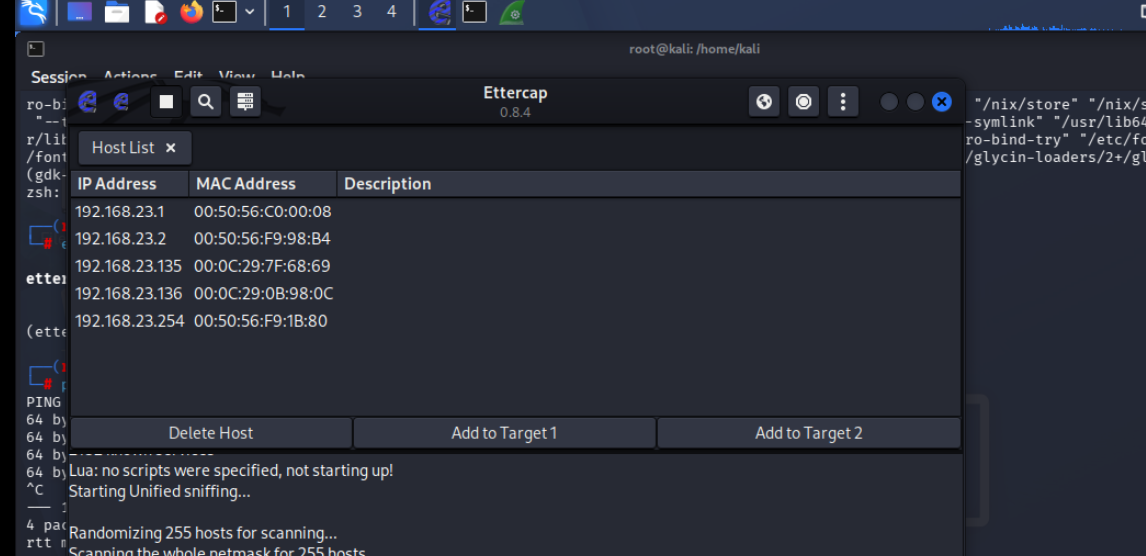Click MAC 00:50:56:F9:1B:80

[x=261, y=321]
